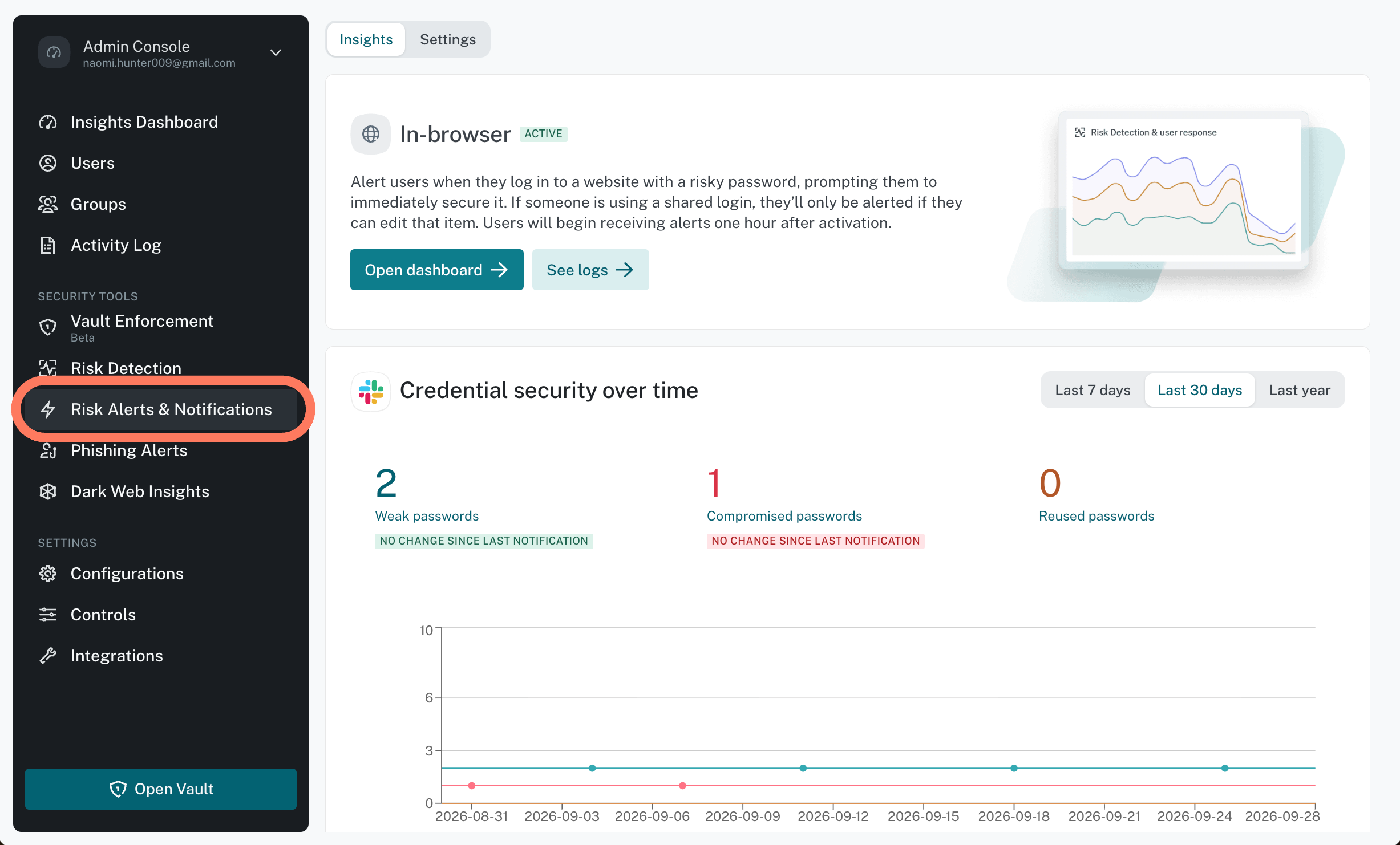Click the Slack logo icon
The width and height of the screenshot is (1400, 845).
(371, 392)
